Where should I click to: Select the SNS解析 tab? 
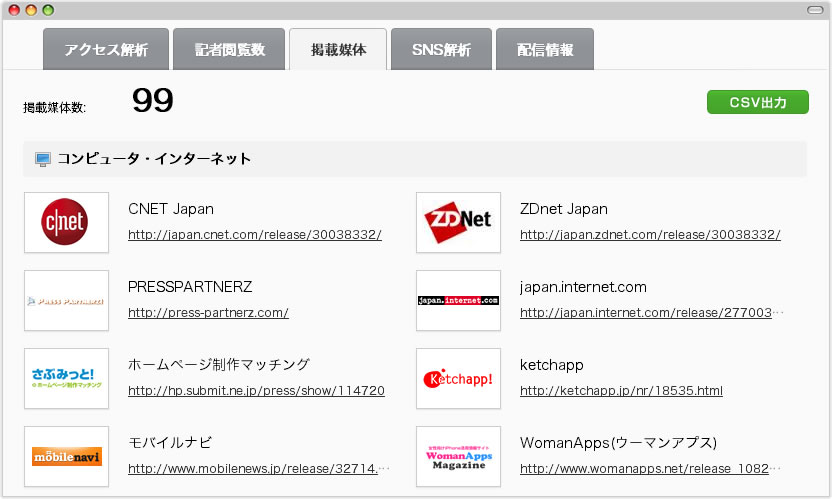coord(441,50)
